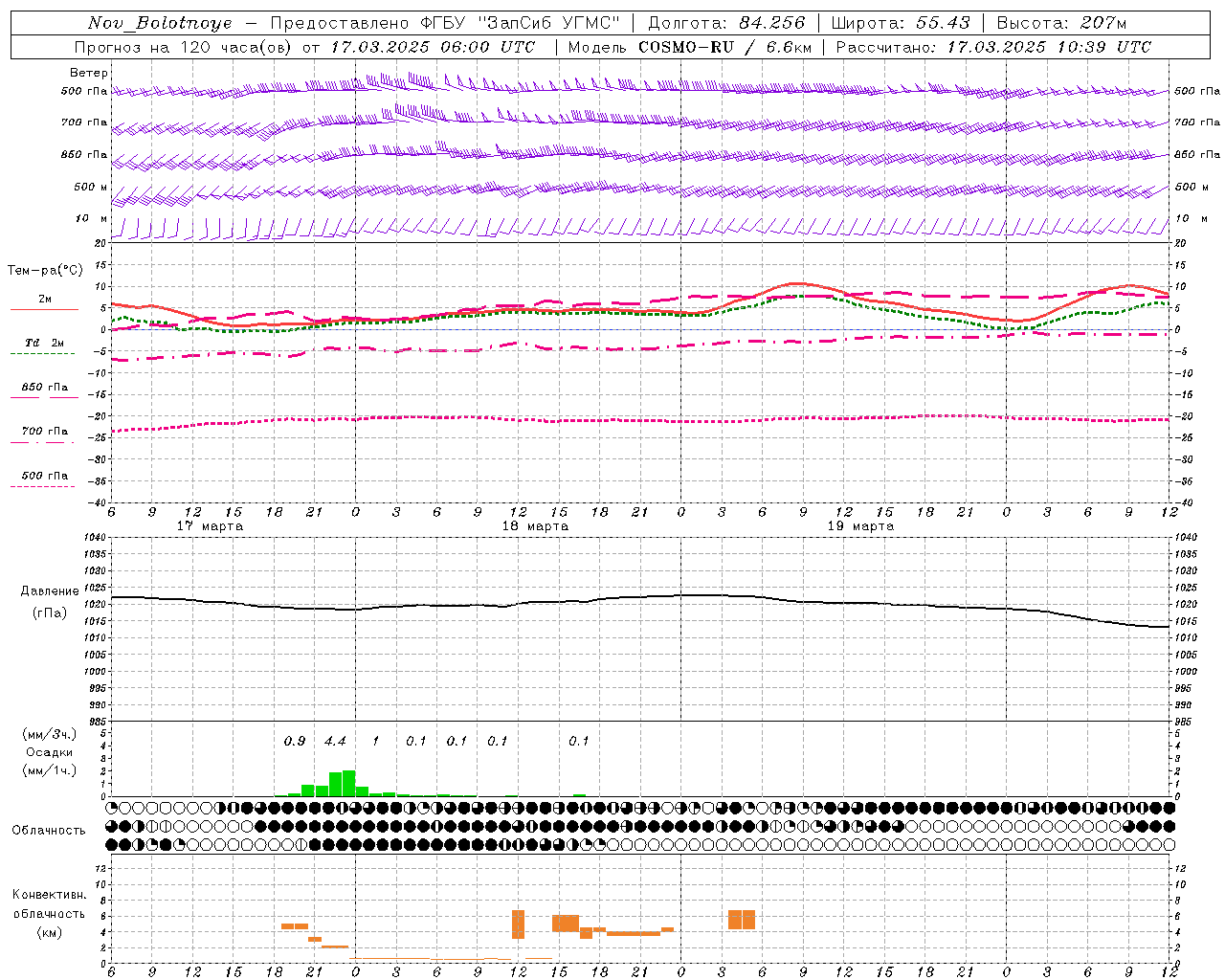Click the Широта: 55.43 value
Screen dimensions: 1225x980
(x=901, y=23)
